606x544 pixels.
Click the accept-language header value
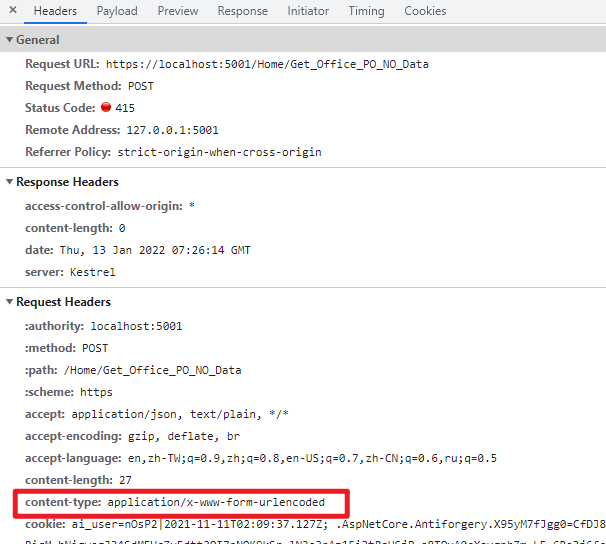(x=312, y=458)
